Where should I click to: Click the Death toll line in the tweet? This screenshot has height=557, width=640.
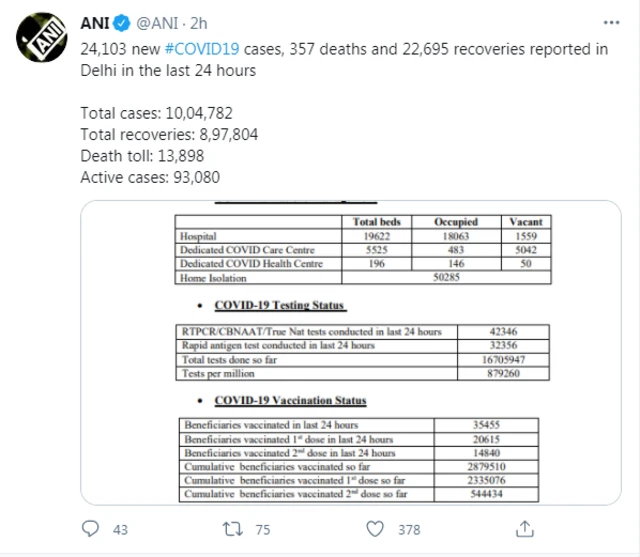(x=140, y=156)
